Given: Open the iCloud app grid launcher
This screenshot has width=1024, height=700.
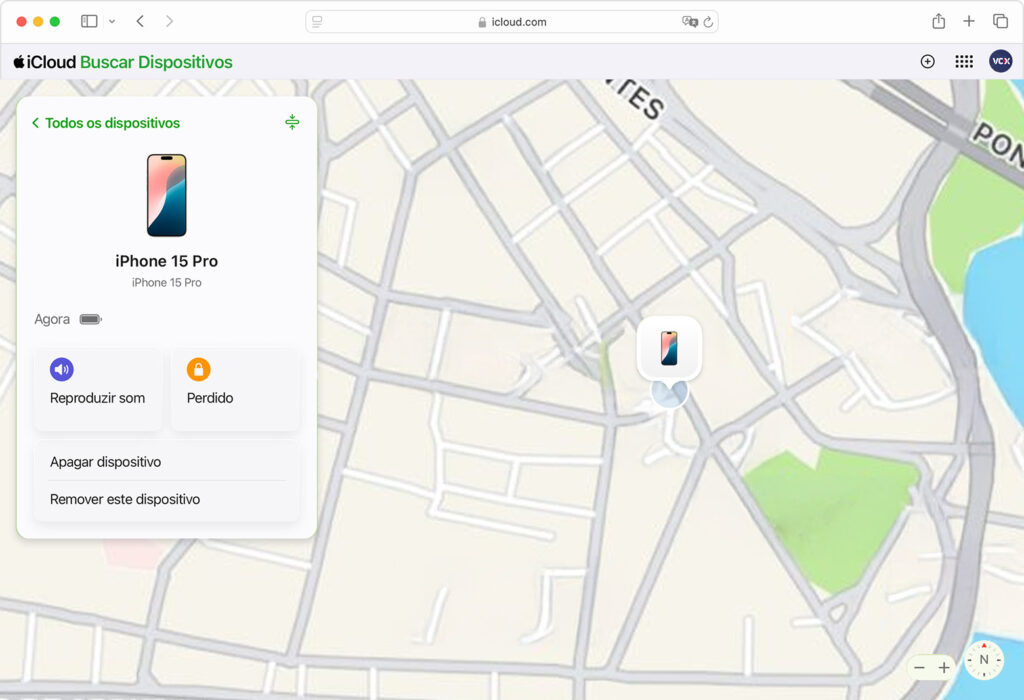Looking at the screenshot, I should (x=963, y=61).
